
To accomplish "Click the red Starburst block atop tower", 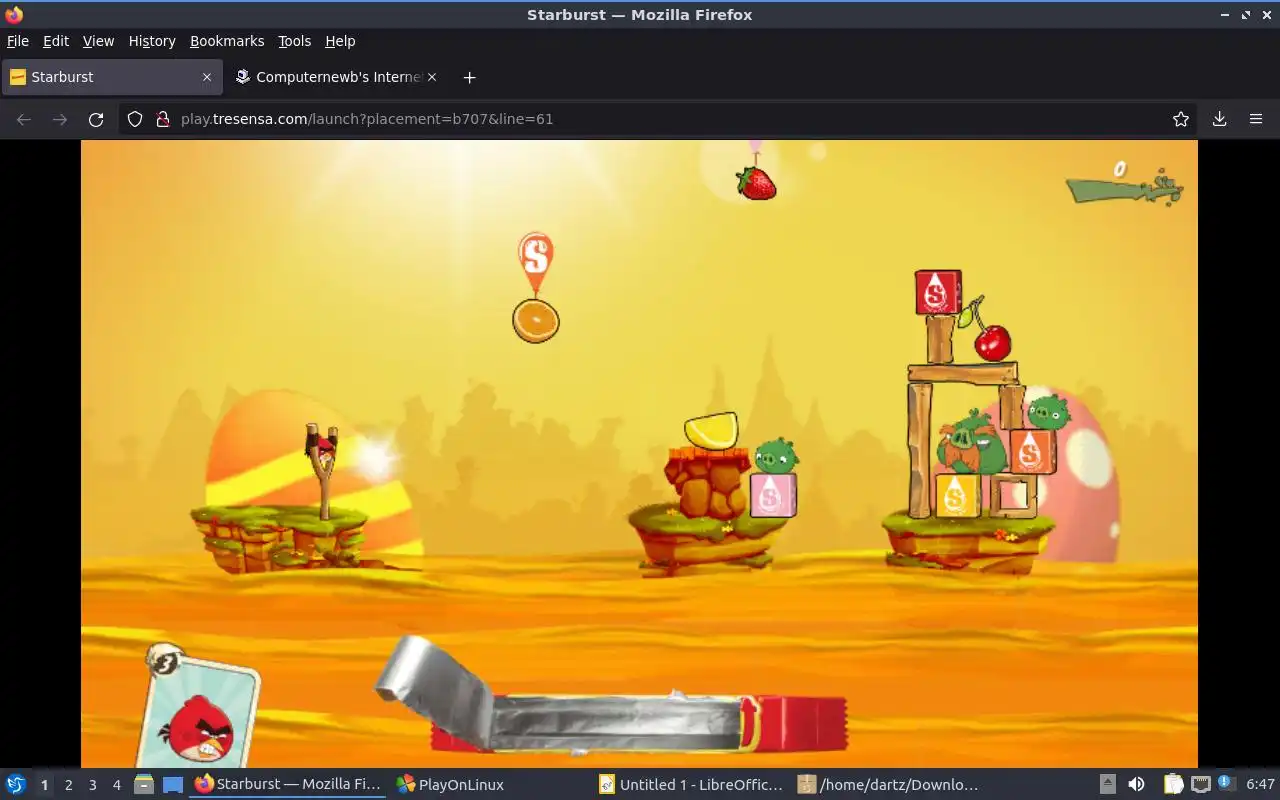I will click(x=938, y=292).
